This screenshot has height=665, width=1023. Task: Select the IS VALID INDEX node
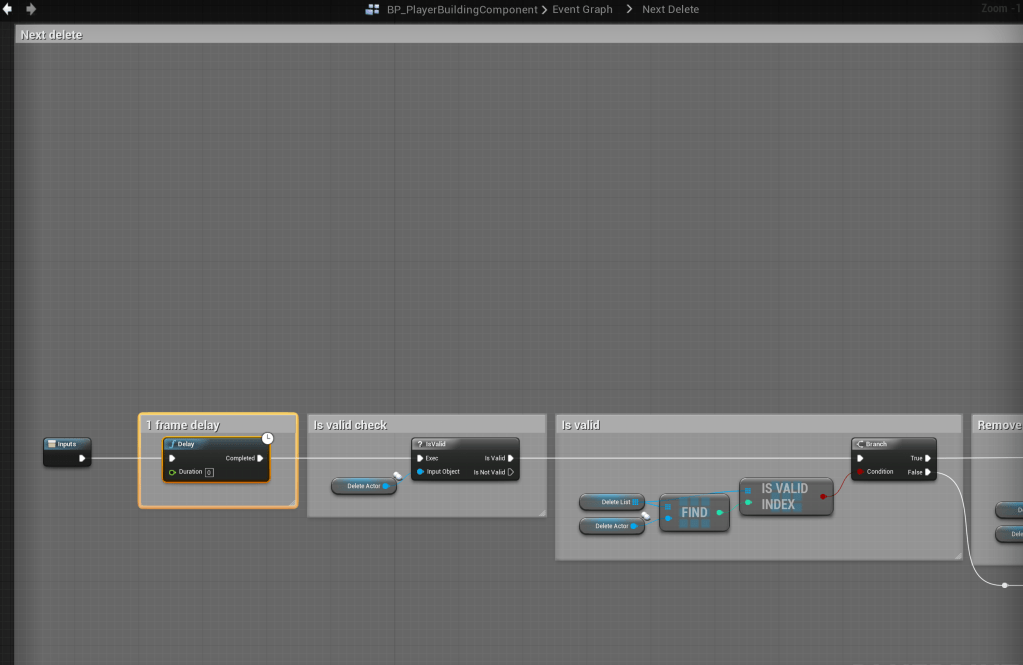(786, 497)
